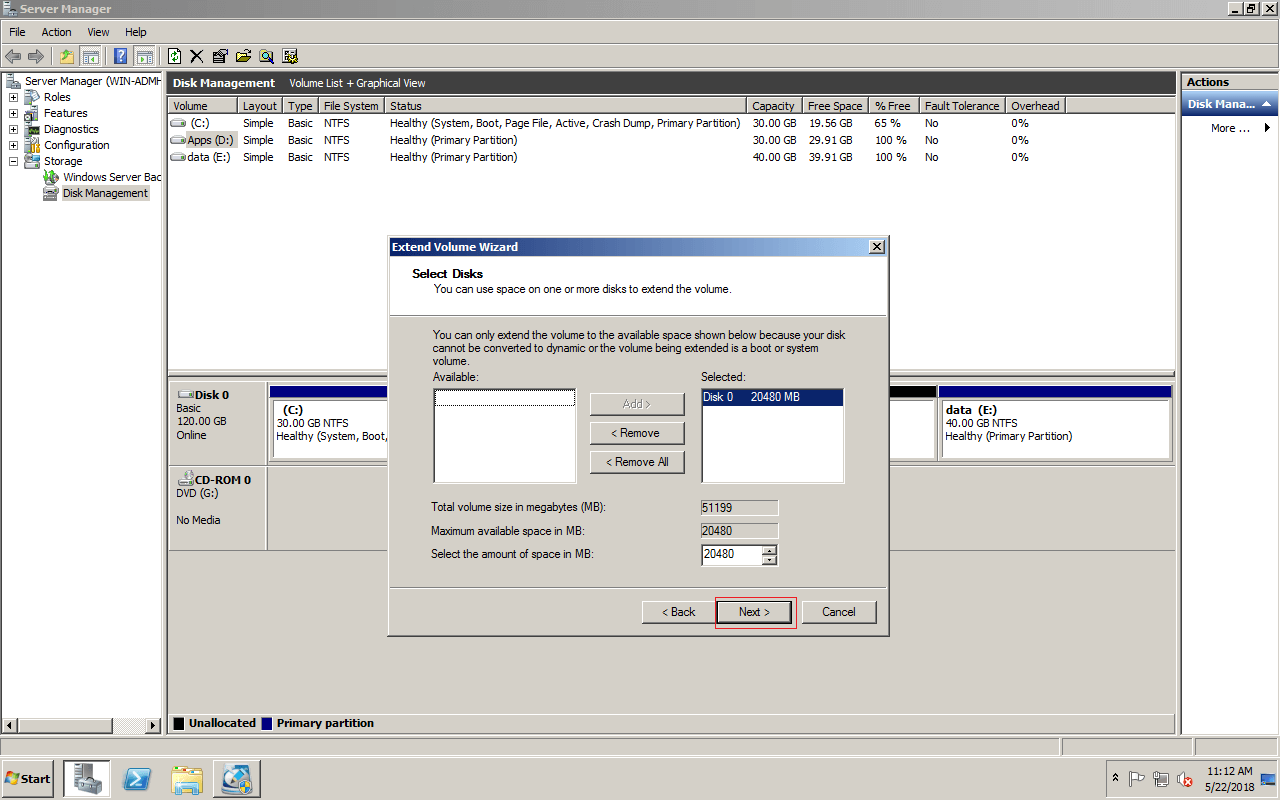
Task: Open Server Manager from the taskbar
Action: coord(87,779)
